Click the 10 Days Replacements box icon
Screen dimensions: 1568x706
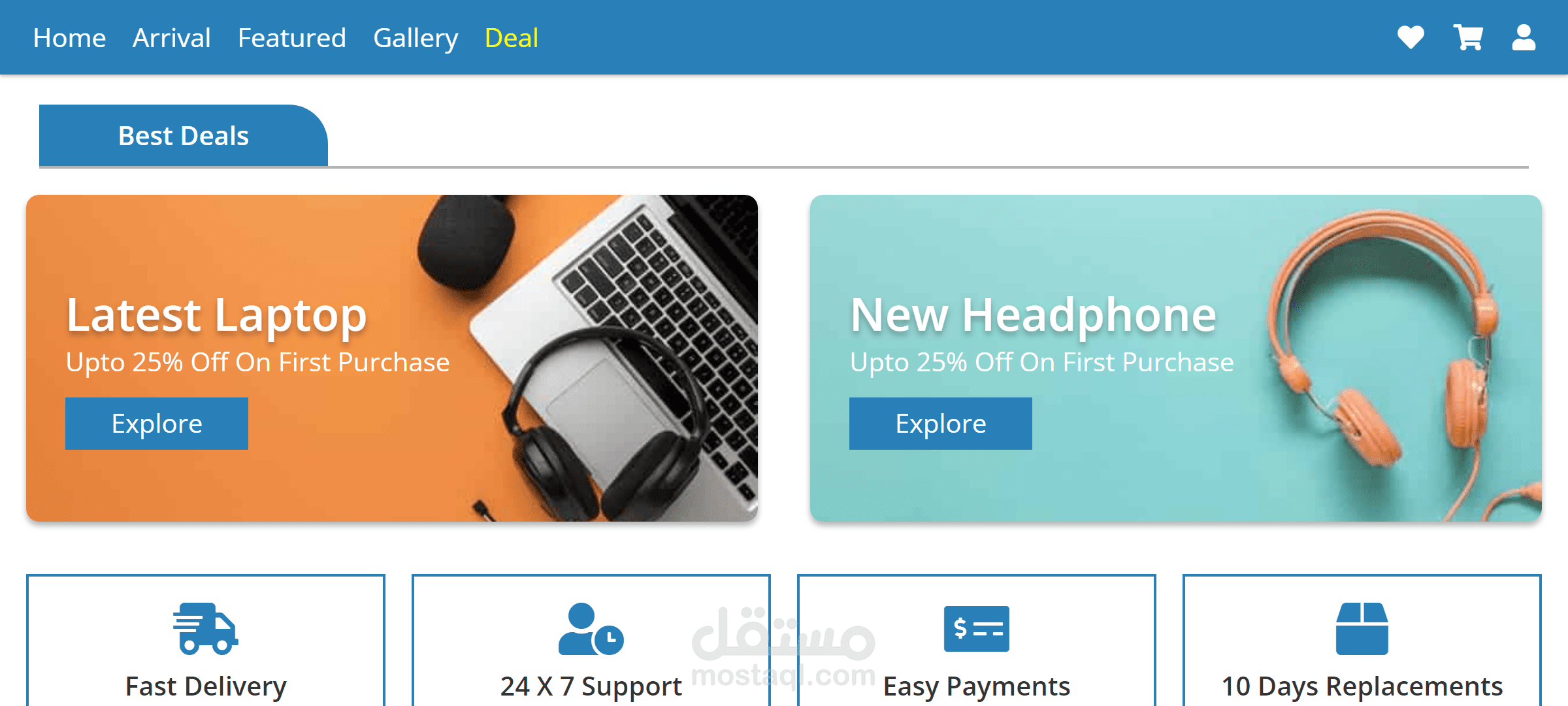(x=1362, y=628)
